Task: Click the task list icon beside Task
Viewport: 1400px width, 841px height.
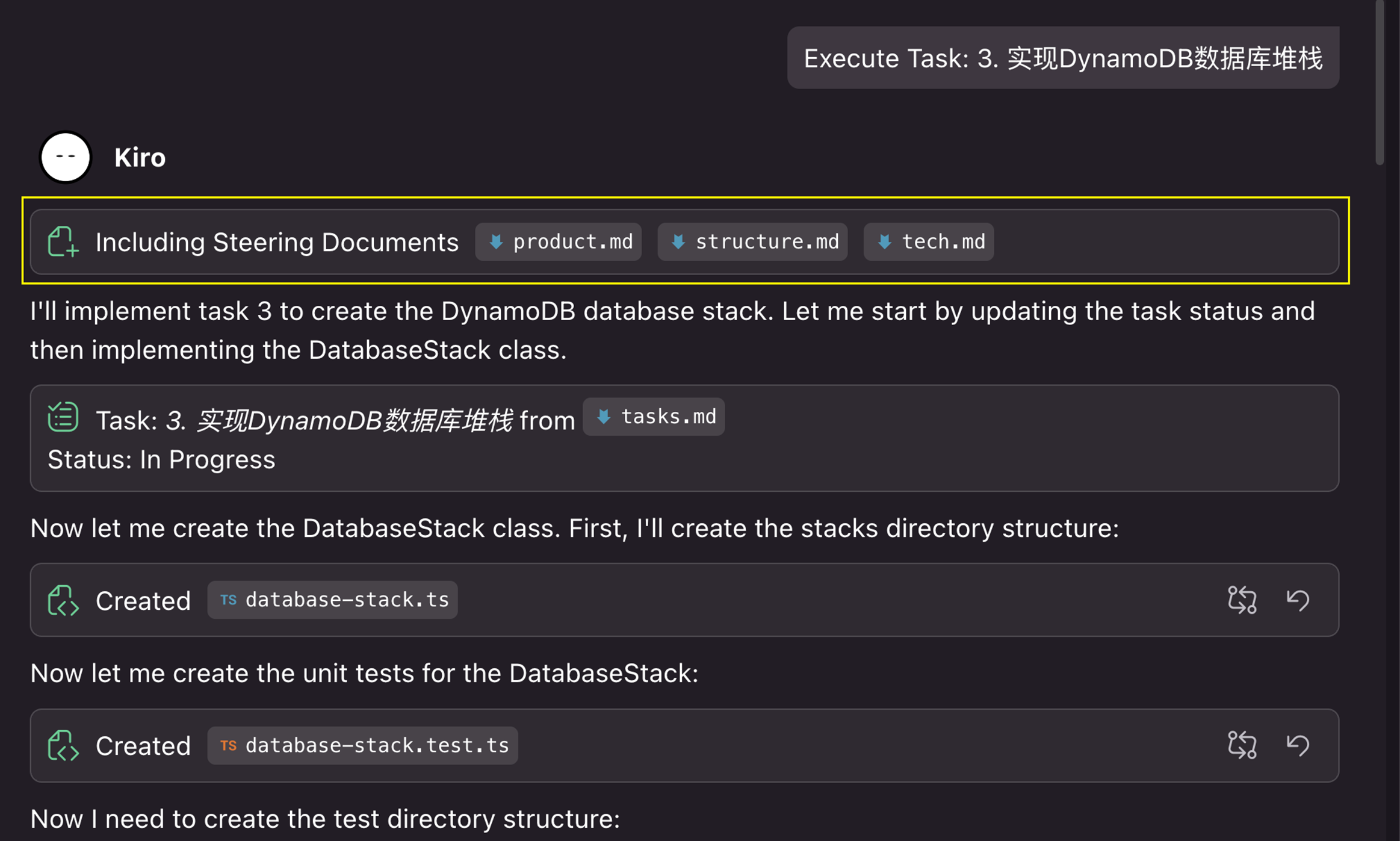Action: [63, 417]
